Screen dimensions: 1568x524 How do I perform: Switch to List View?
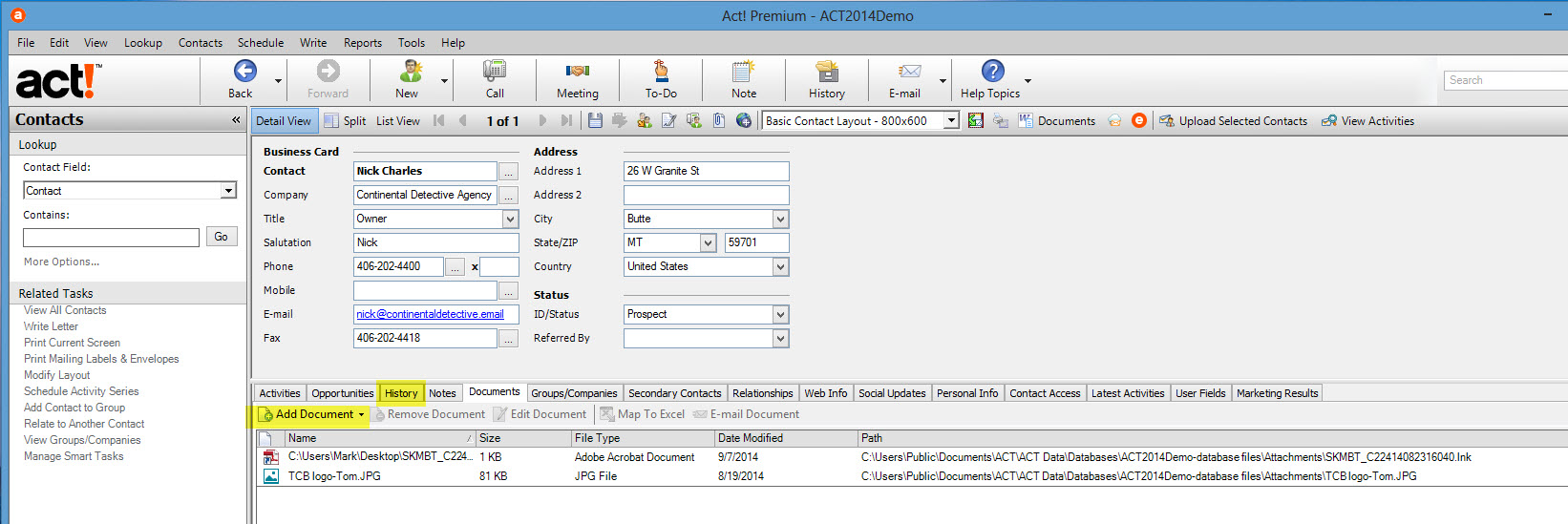[x=397, y=121]
